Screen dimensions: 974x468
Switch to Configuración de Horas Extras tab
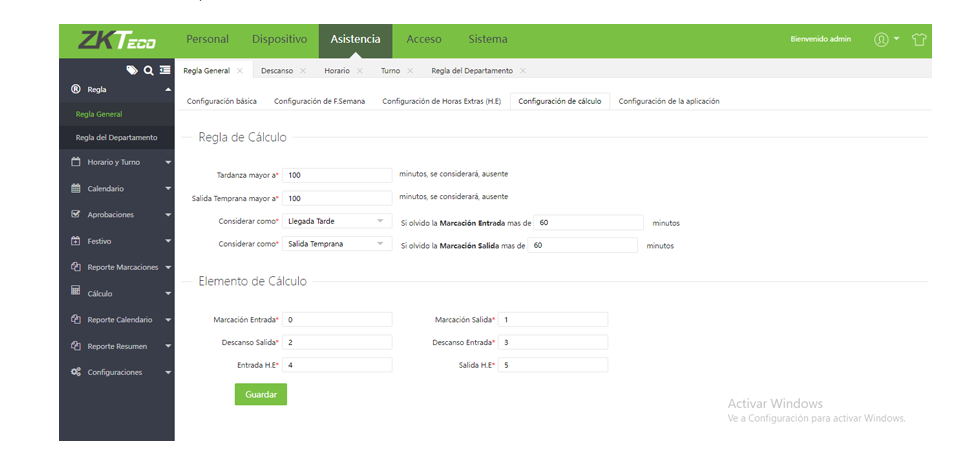pyautogui.click(x=441, y=101)
